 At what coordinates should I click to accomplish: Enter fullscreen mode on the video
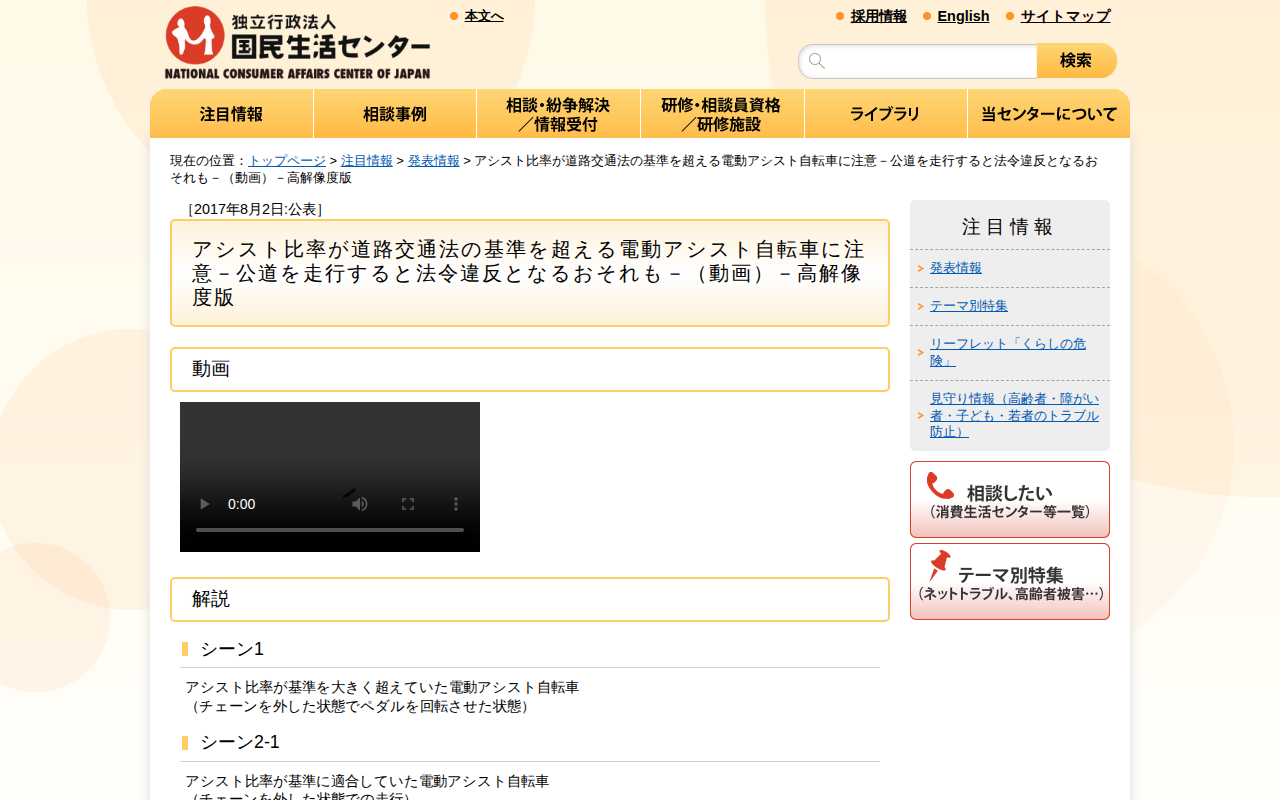click(x=408, y=504)
